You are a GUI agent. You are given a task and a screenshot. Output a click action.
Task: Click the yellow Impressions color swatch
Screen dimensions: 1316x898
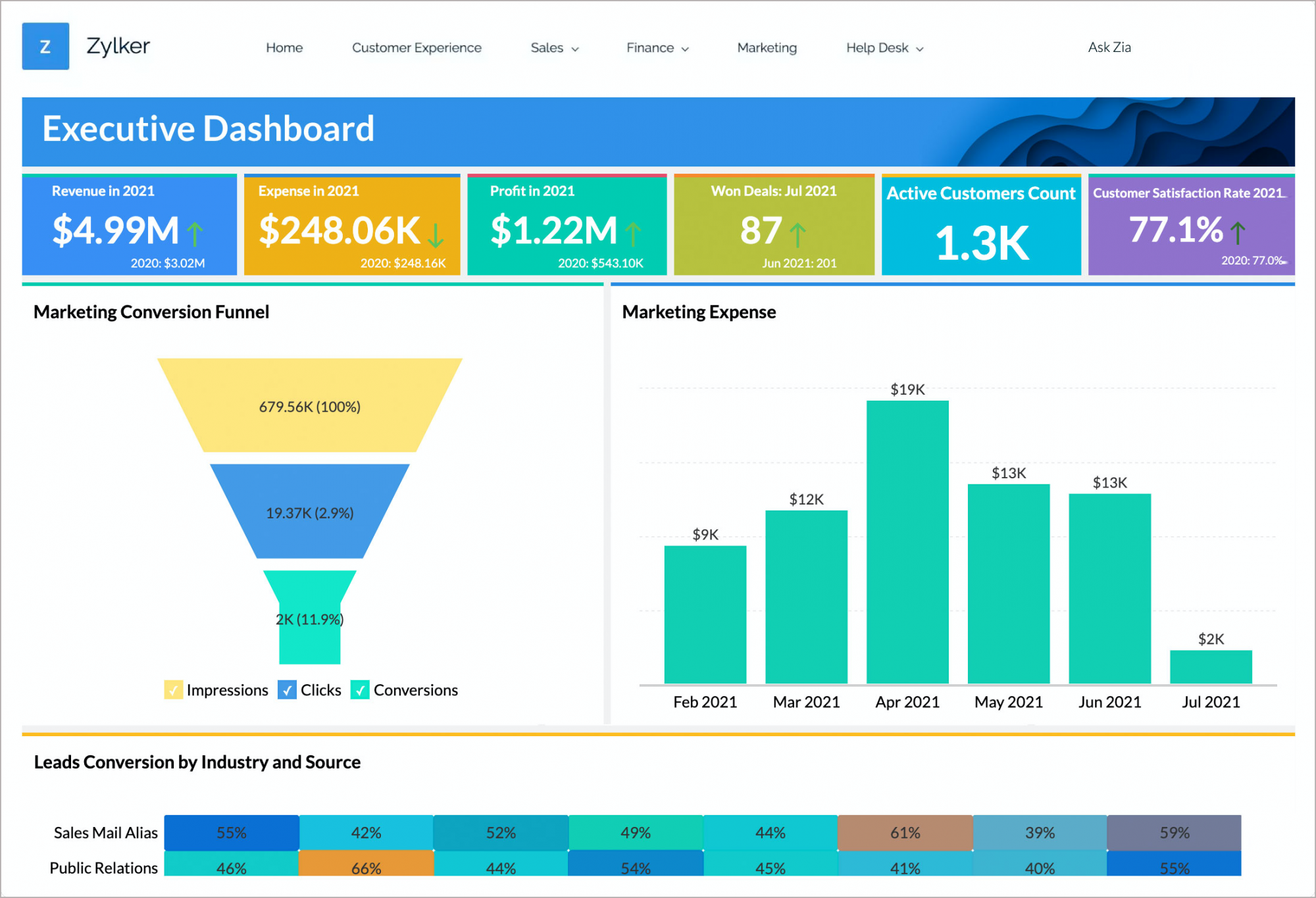(172, 690)
